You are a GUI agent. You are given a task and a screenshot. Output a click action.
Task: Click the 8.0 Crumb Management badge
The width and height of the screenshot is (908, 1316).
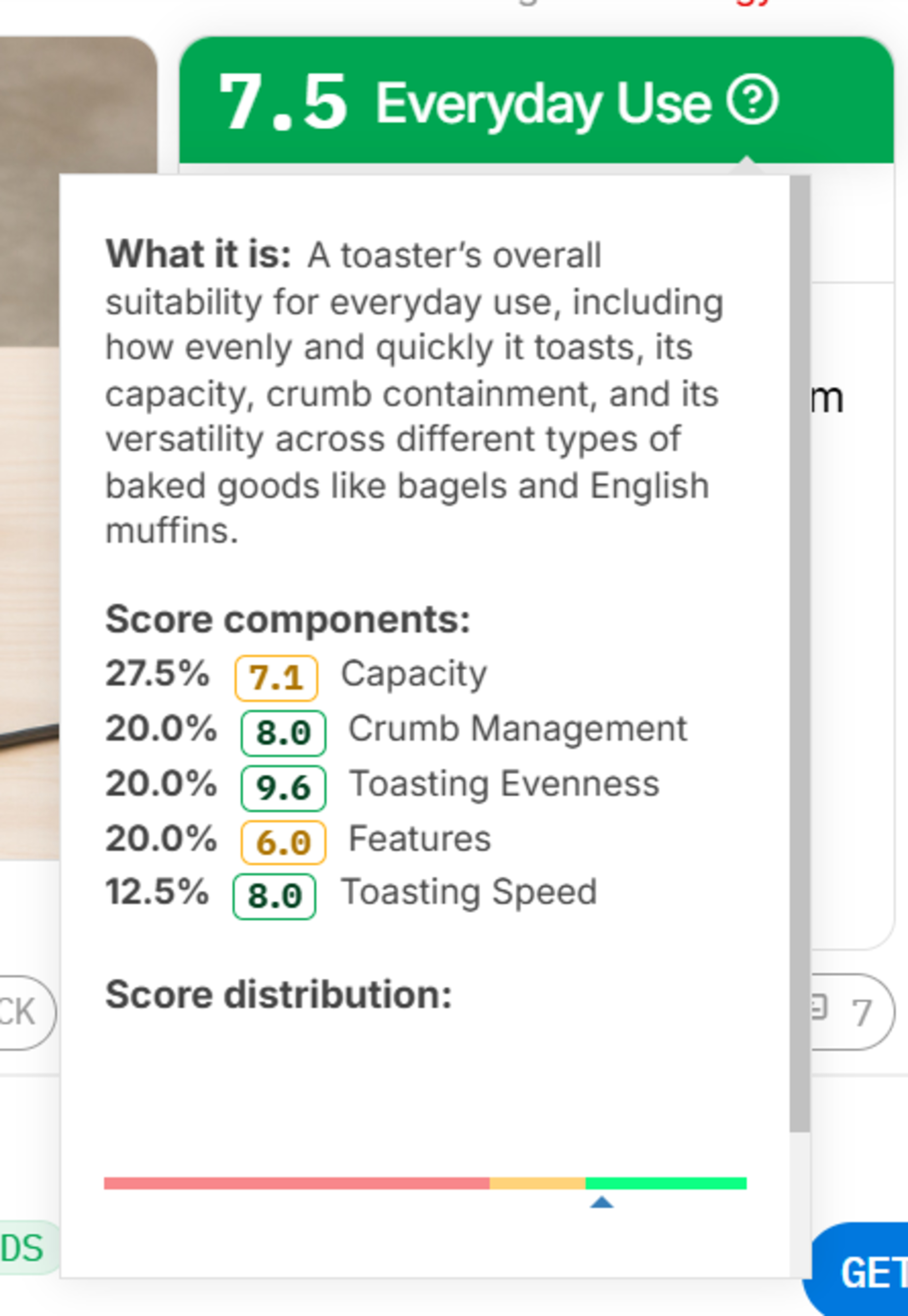tap(283, 732)
